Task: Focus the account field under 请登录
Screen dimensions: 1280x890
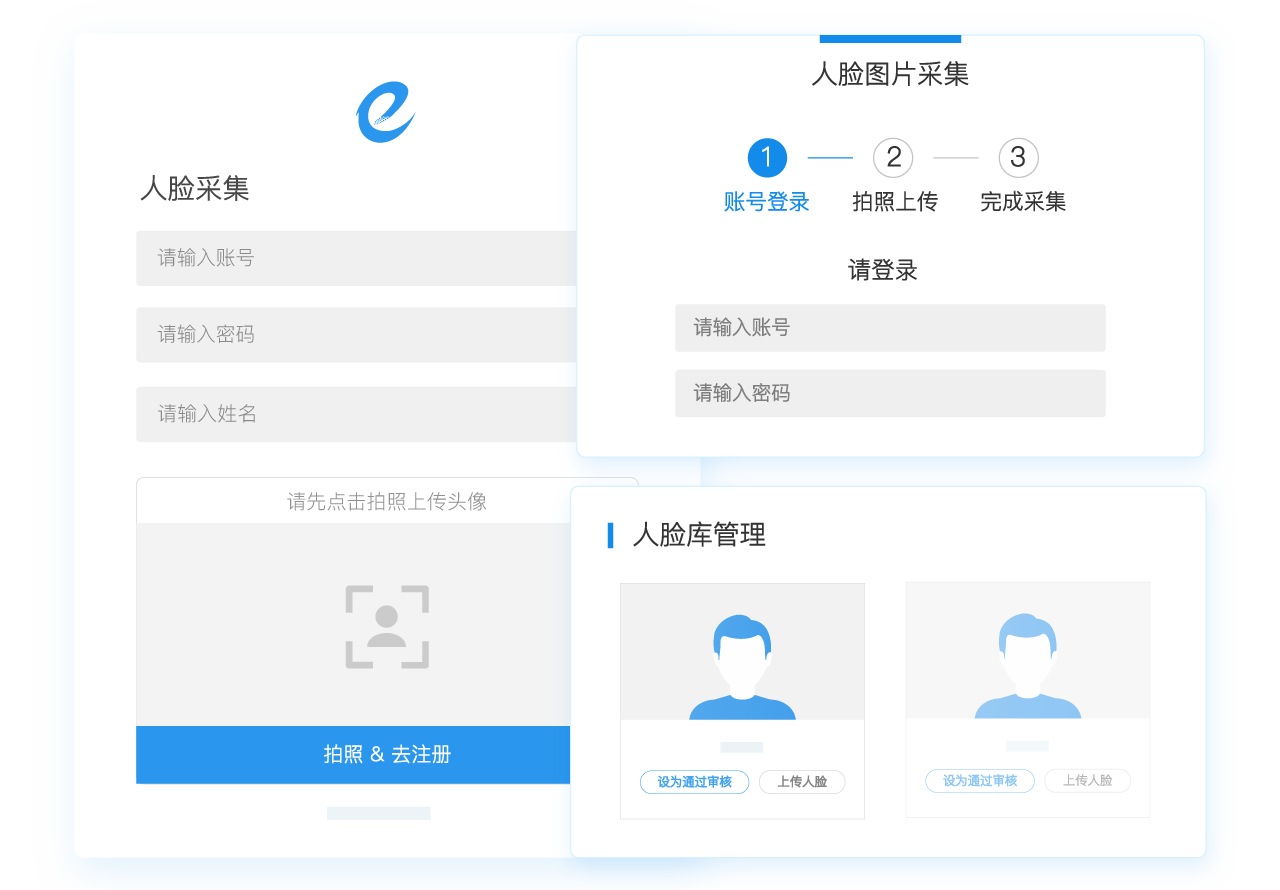Action: click(x=890, y=328)
